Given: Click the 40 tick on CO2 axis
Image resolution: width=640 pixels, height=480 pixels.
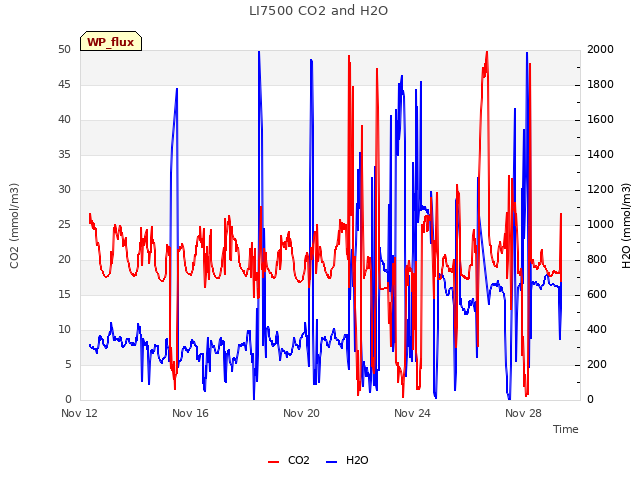Looking at the screenshot, I should point(64,120).
